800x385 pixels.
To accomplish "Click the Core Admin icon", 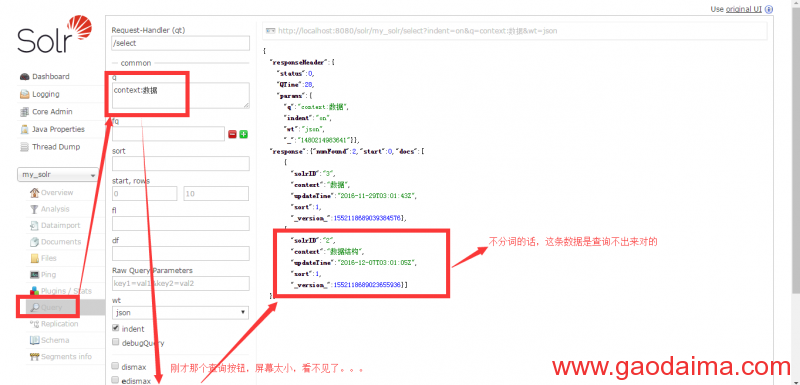I will coord(24,112).
